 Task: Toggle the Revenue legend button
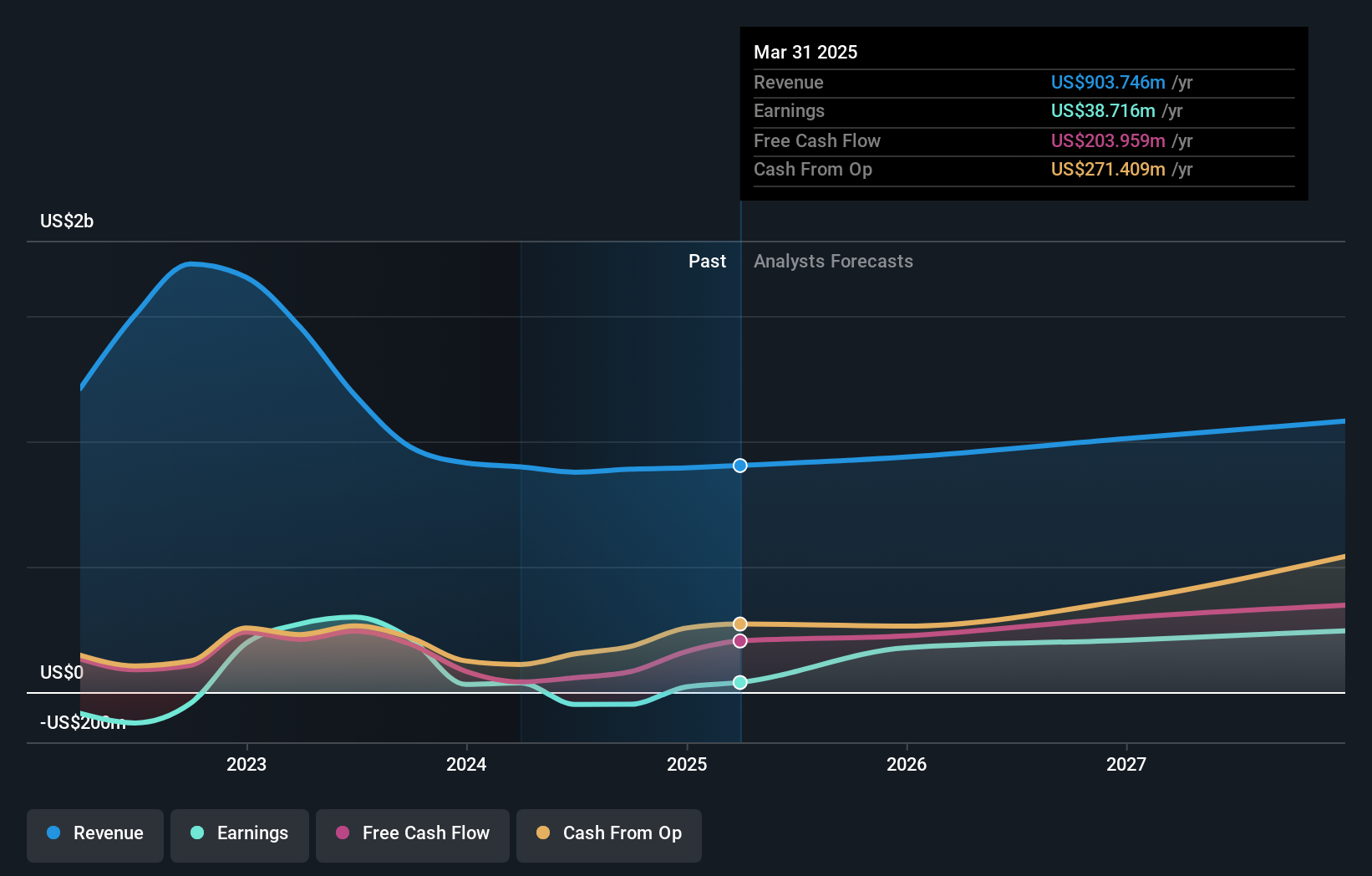pos(95,835)
